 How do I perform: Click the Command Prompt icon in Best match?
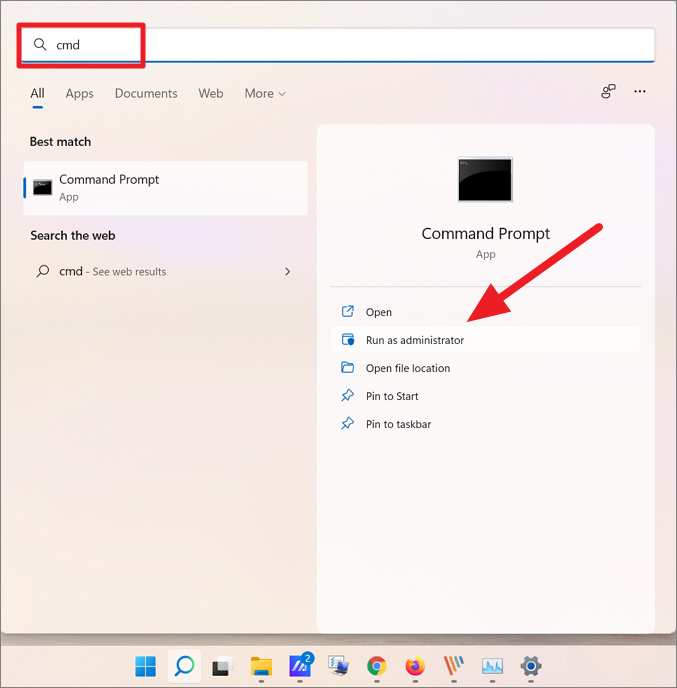(x=43, y=188)
